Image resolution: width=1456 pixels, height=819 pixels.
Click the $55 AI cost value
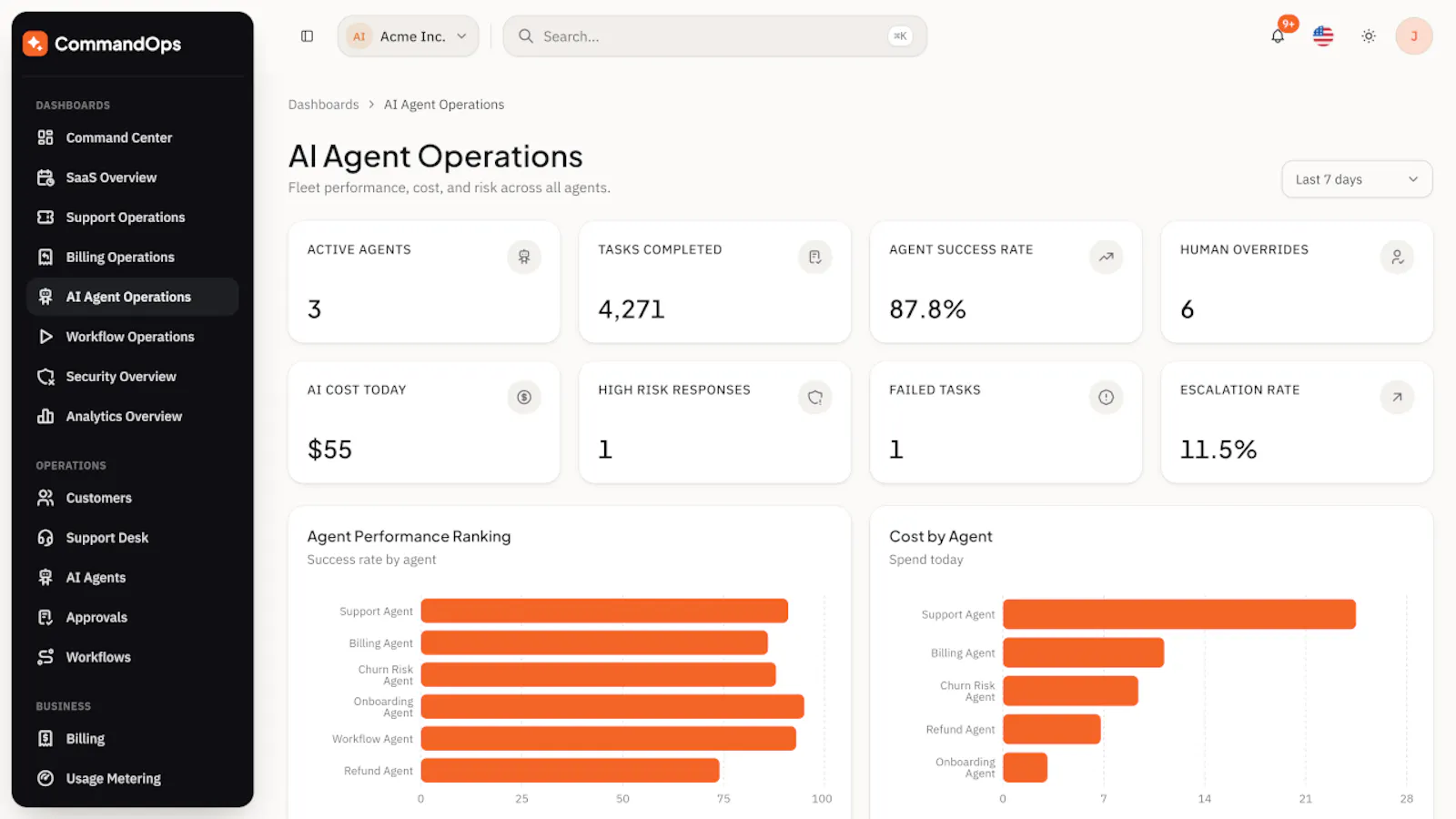tap(329, 450)
